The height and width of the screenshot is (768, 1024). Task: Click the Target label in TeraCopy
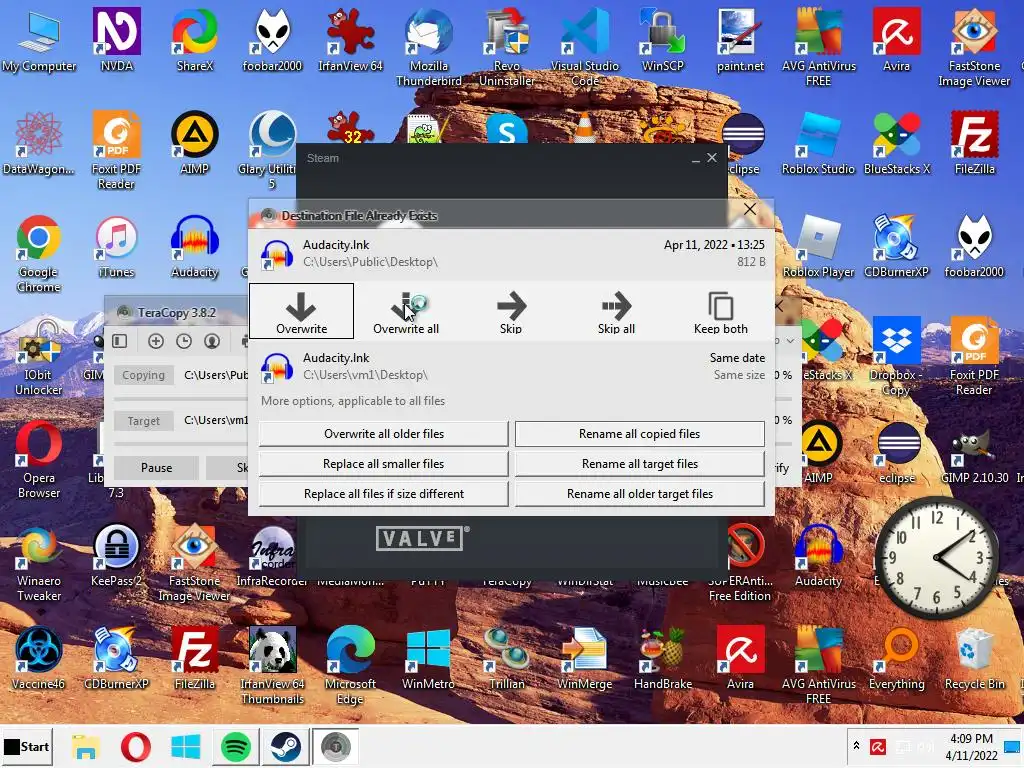(144, 421)
